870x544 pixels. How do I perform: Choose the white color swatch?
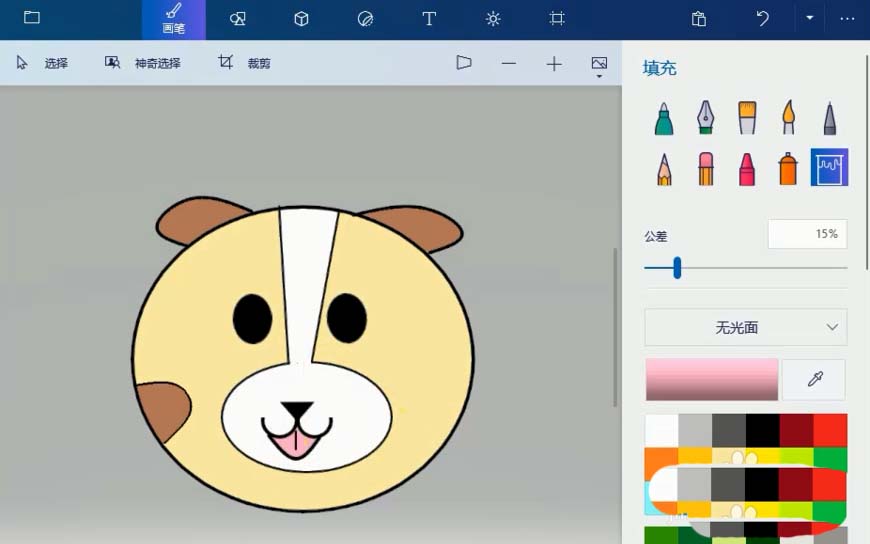coord(661,431)
